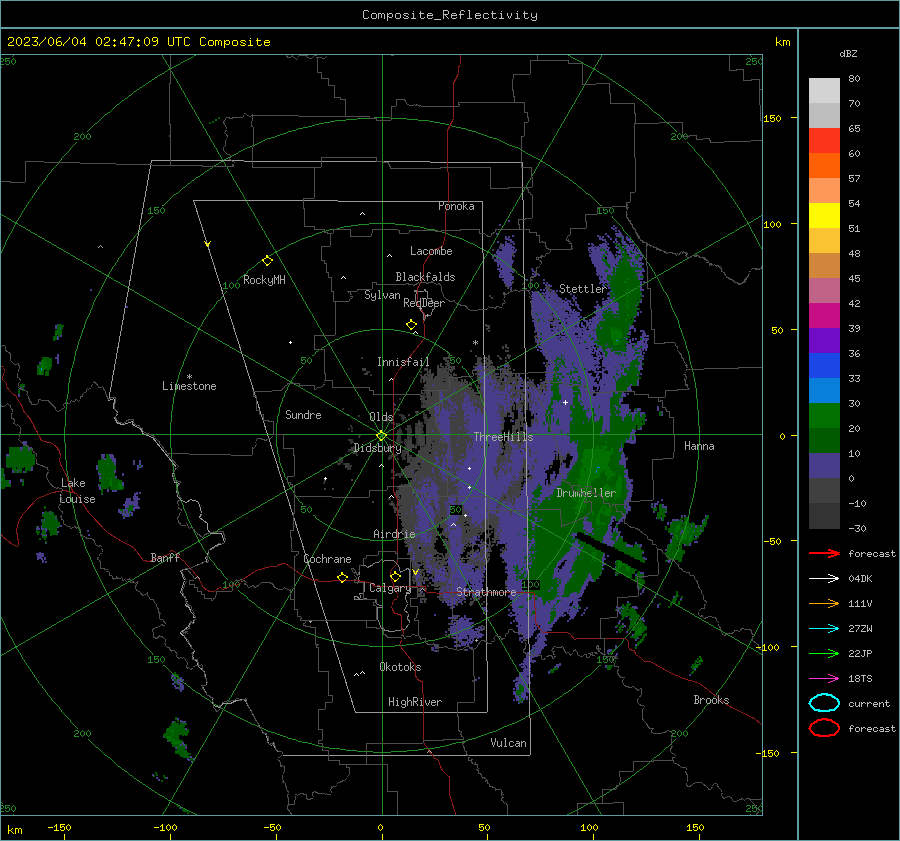The width and height of the screenshot is (900, 841).
Task: Click the 60 dBZ red swatch
Action: 824,141
